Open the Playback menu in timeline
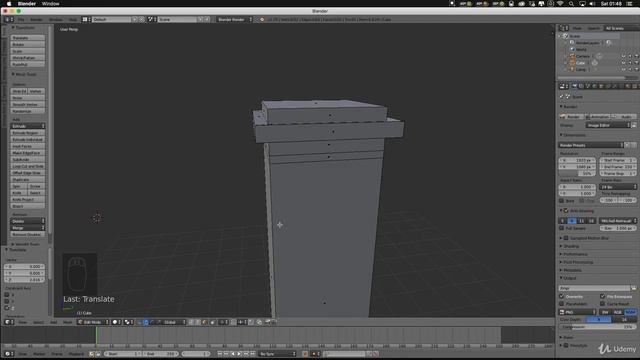Viewport: 640px width, 360px height. click(x=76, y=354)
